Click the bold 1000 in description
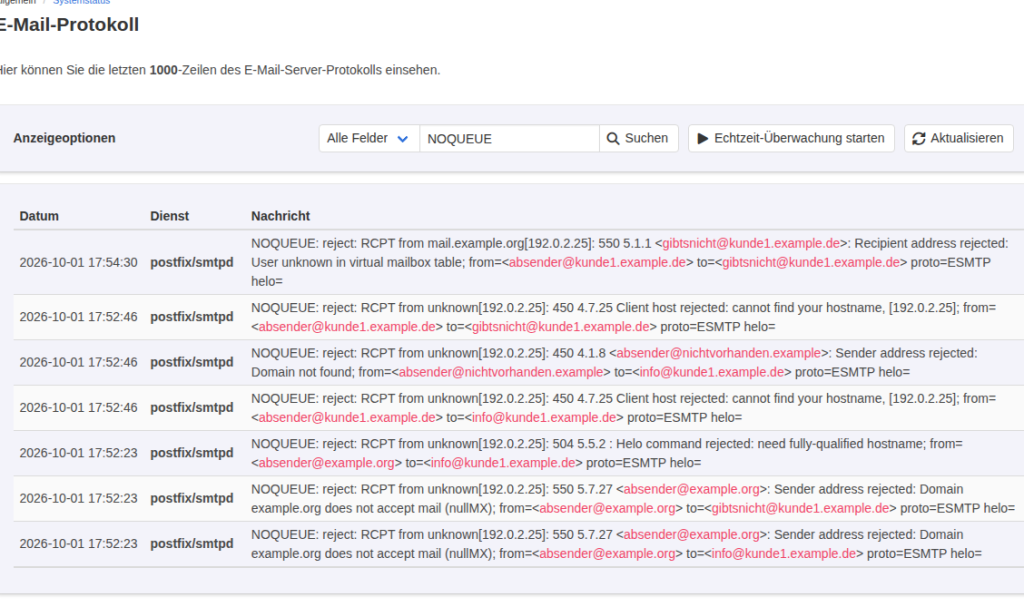Screen dimensions: 1024x607 [x=163, y=70]
